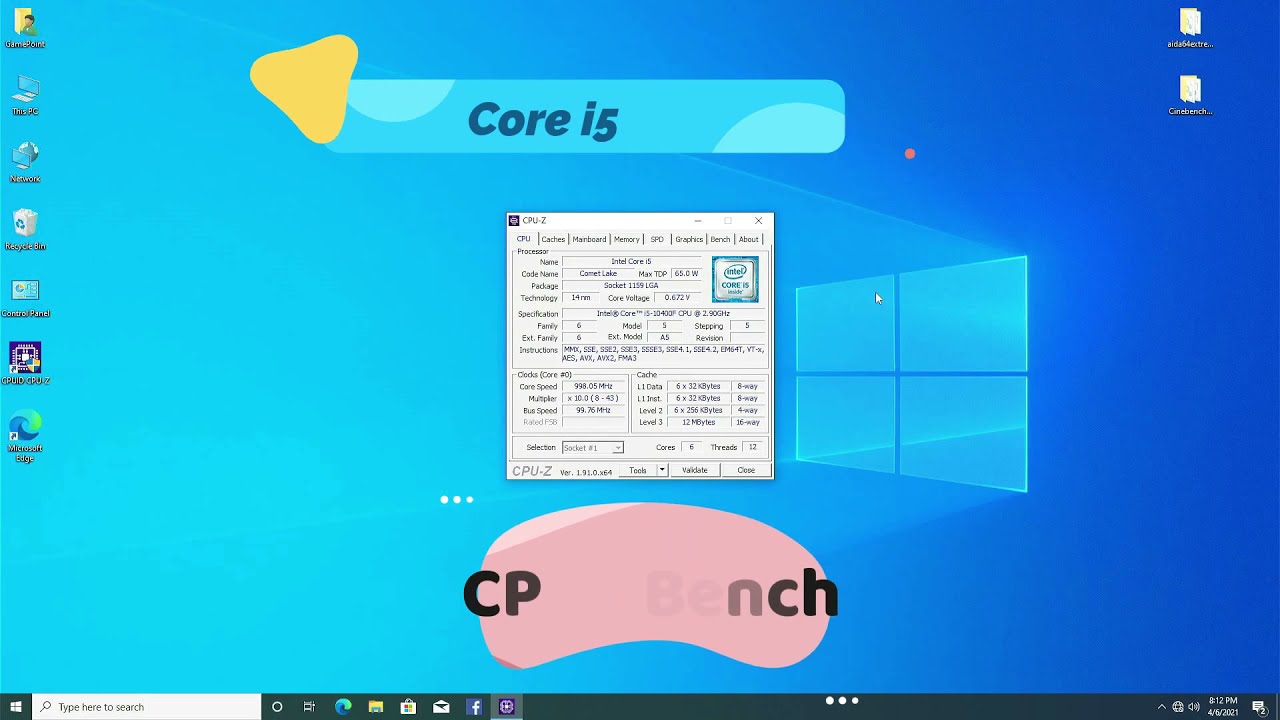Viewport: 1280px width, 720px height.
Task: Click the 99.76 MHz bus speed value
Action: coord(593,410)
